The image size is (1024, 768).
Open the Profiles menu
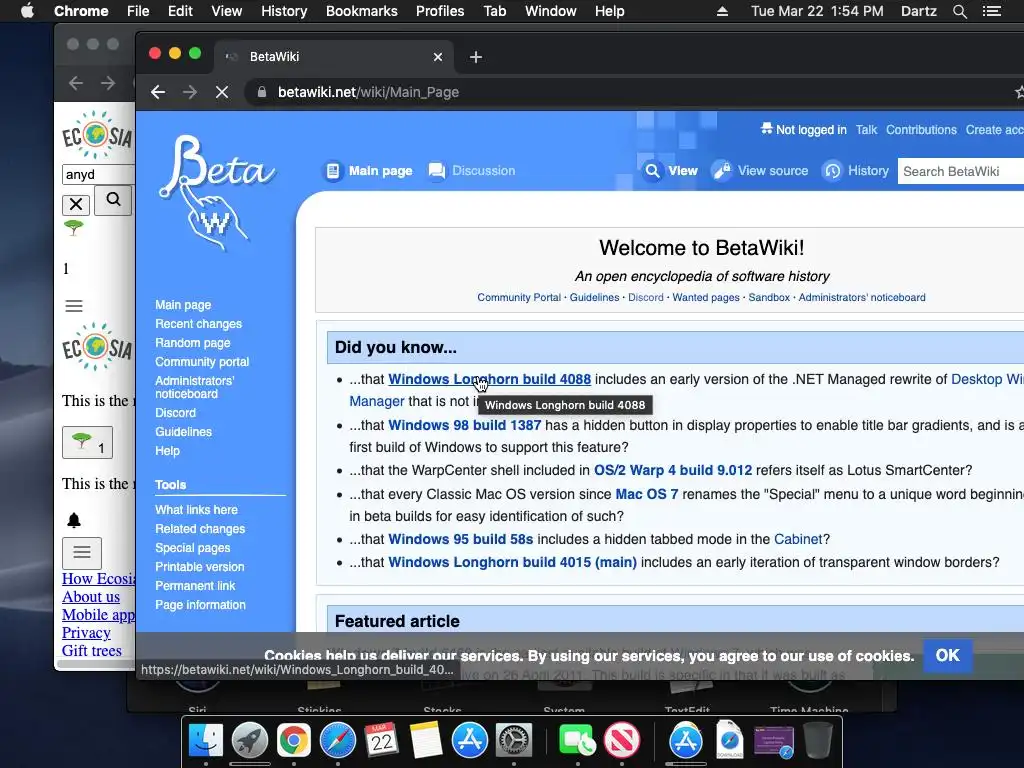tap(440, 11)
